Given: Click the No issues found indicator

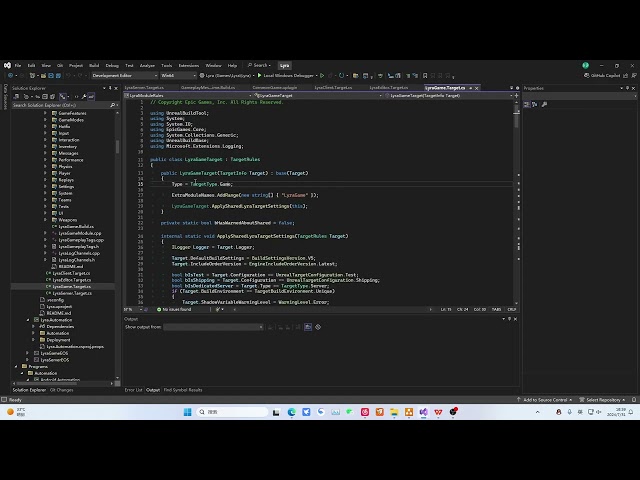Looking at the screenshot, I should (x=174, y=309).
